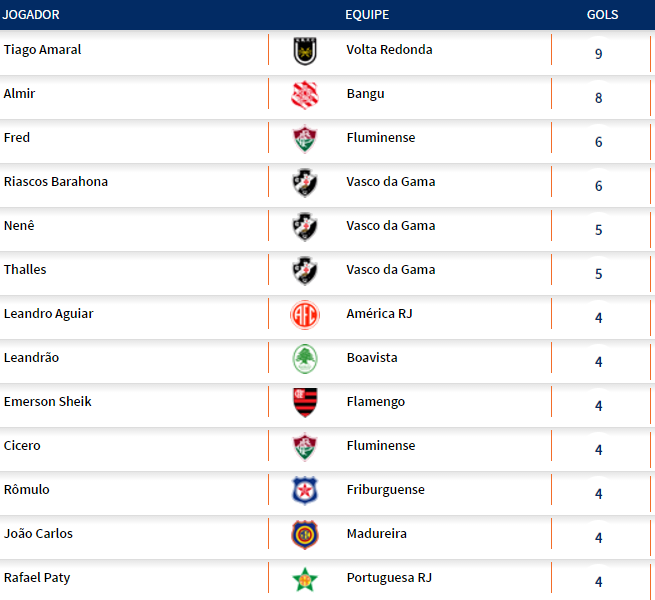Click the América RJ club crest
This screenshot has height=600, width=655.
304,315
